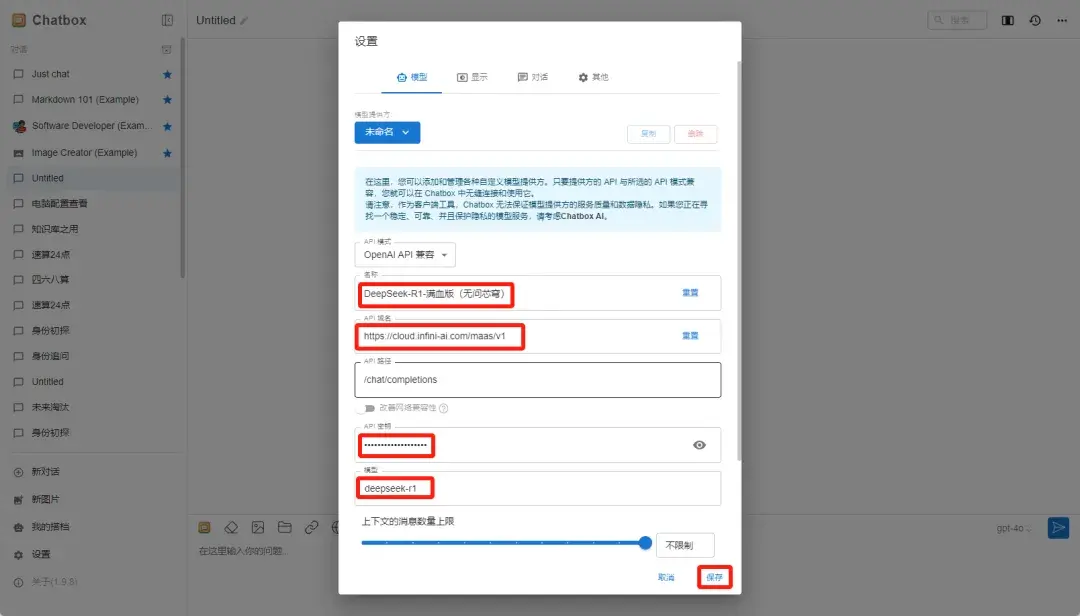Click the 上下文的消息数量上限 slider handle
1080x616 pixels.
pos(645,543)
